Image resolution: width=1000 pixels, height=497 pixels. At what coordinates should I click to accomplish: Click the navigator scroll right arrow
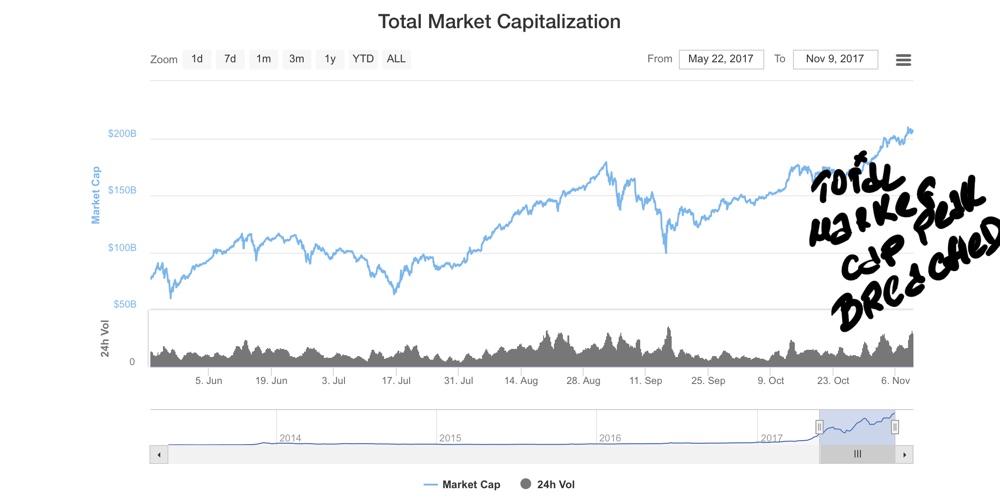[904, 454]
